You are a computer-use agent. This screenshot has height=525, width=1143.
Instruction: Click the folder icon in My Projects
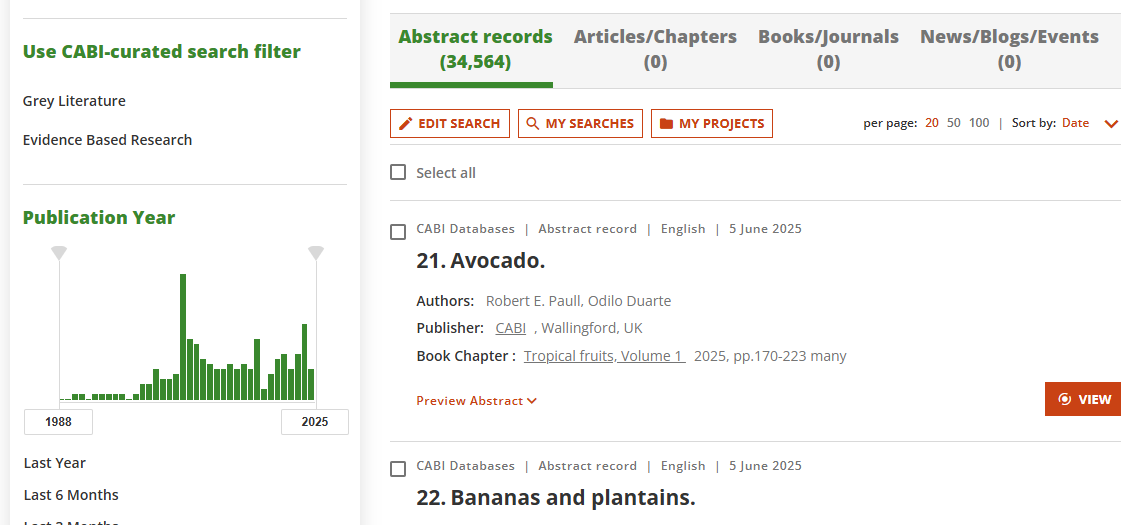click(666, 123)
